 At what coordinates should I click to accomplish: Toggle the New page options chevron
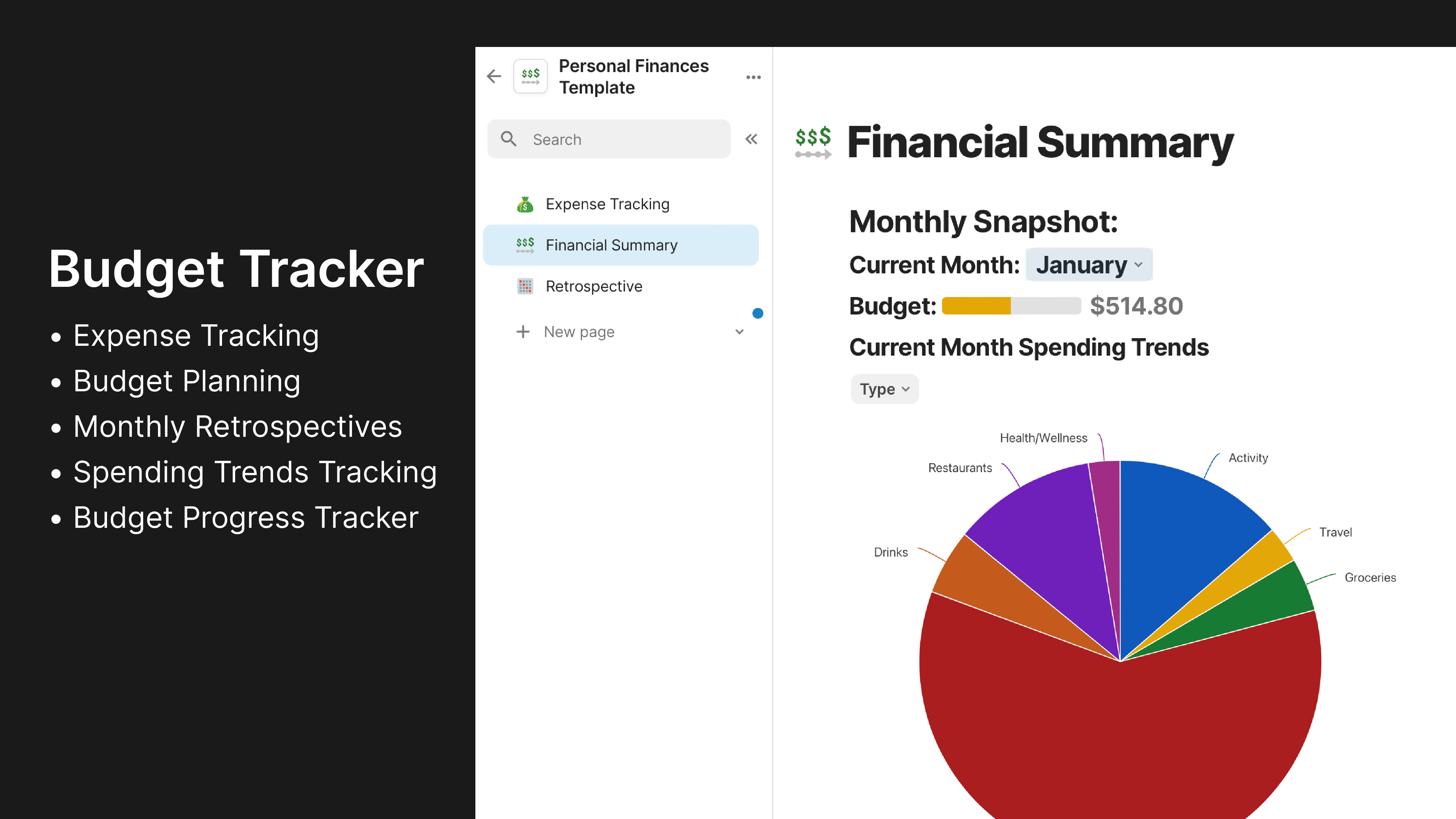click(739, 332)
